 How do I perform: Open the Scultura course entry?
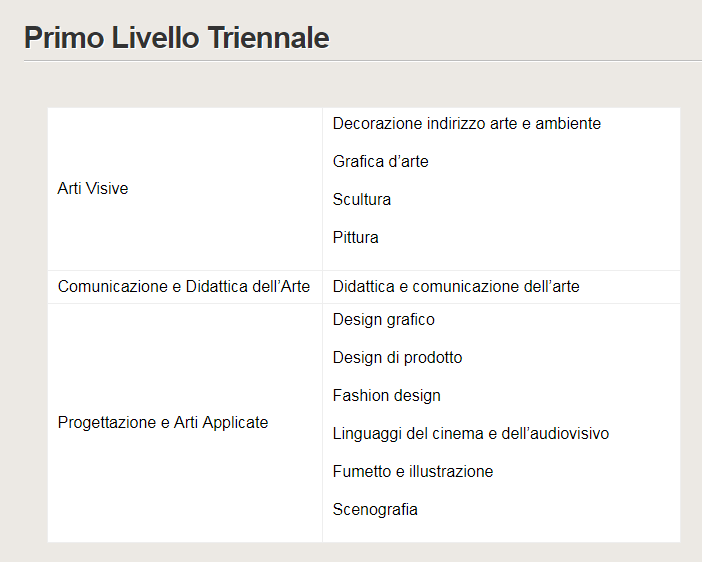[362, 200]
